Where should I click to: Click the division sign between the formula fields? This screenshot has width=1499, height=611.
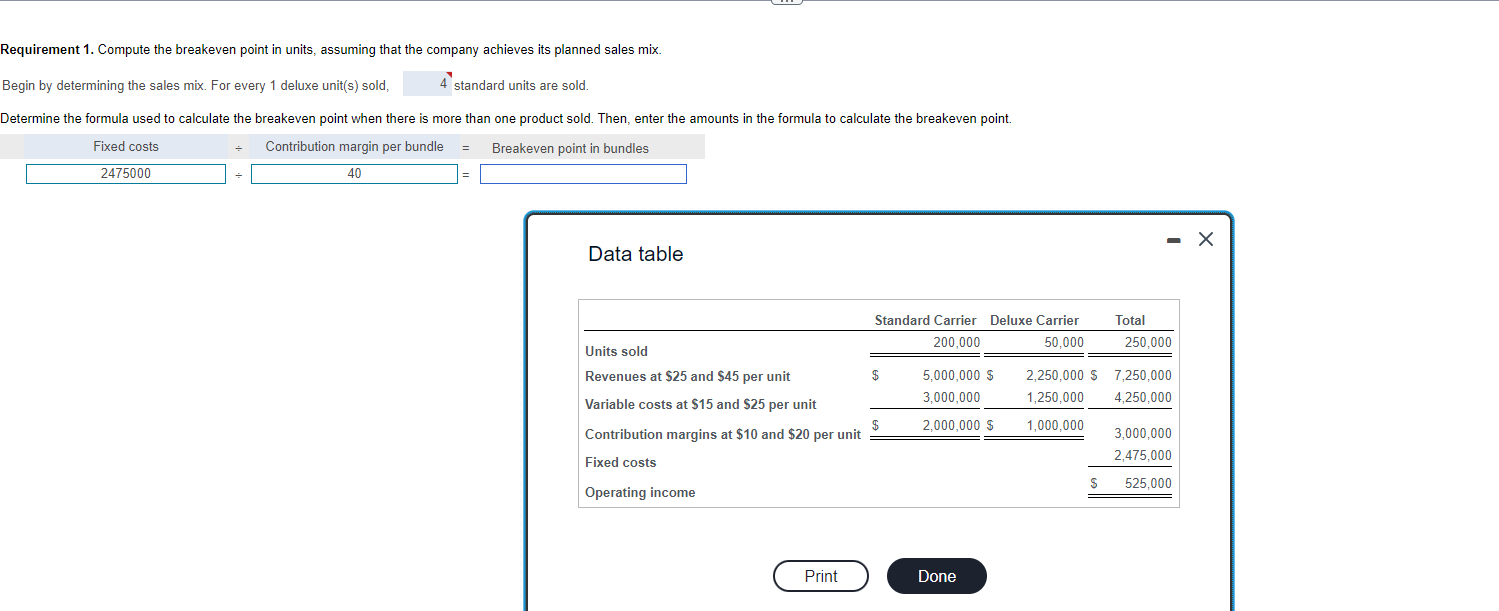pyautogui.click(x=237, y=173)
